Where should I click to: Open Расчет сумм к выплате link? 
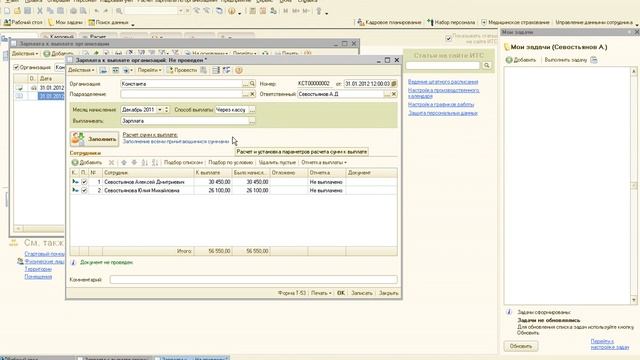coord(150,135)
